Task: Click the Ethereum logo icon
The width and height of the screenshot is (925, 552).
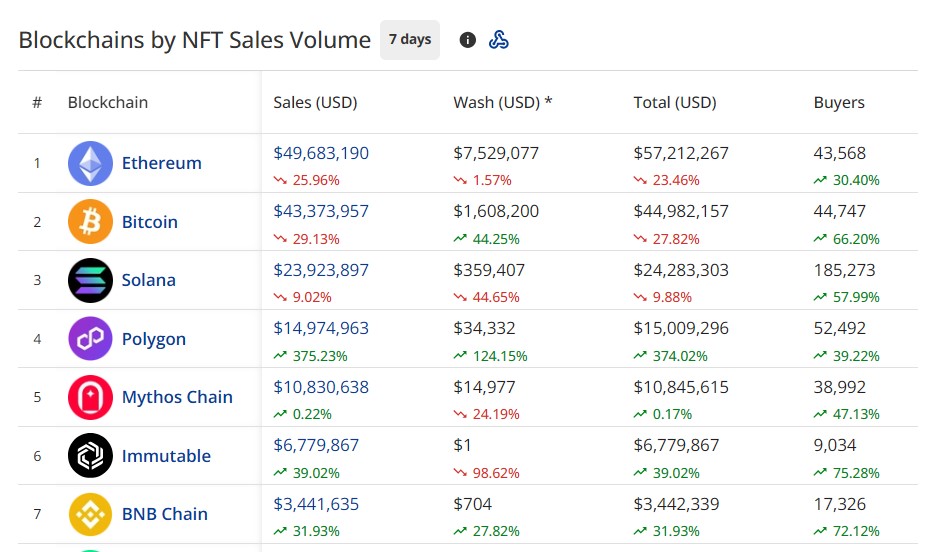Action: 90,163
